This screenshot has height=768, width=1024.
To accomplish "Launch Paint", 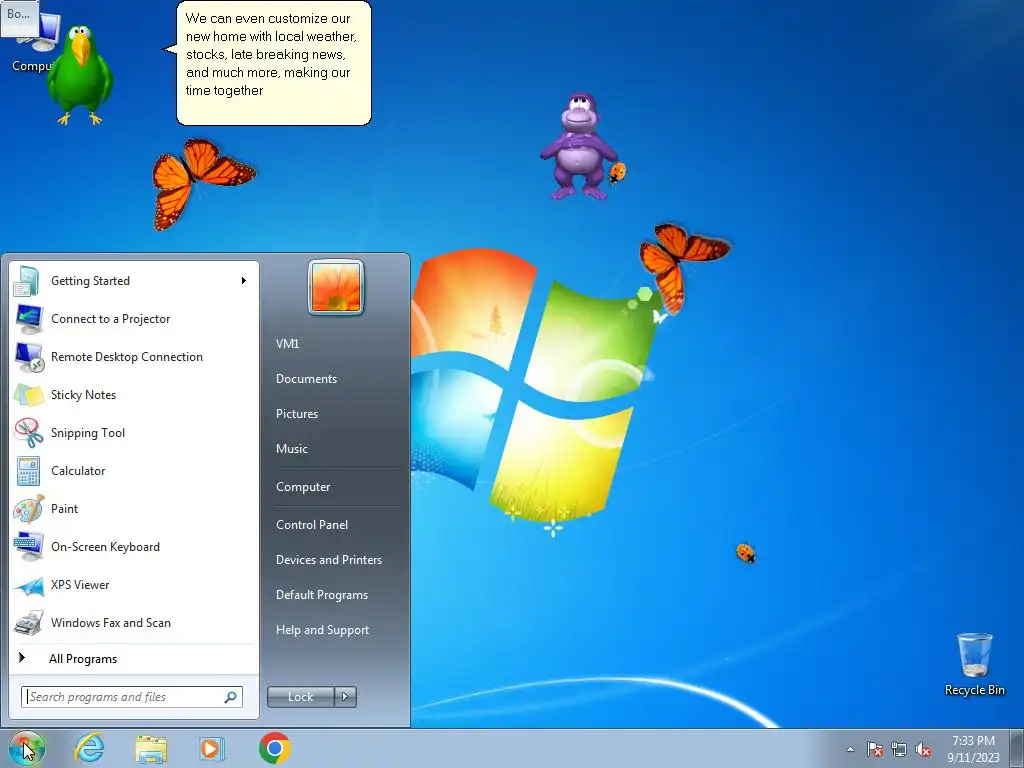I will tap(134, 509).
